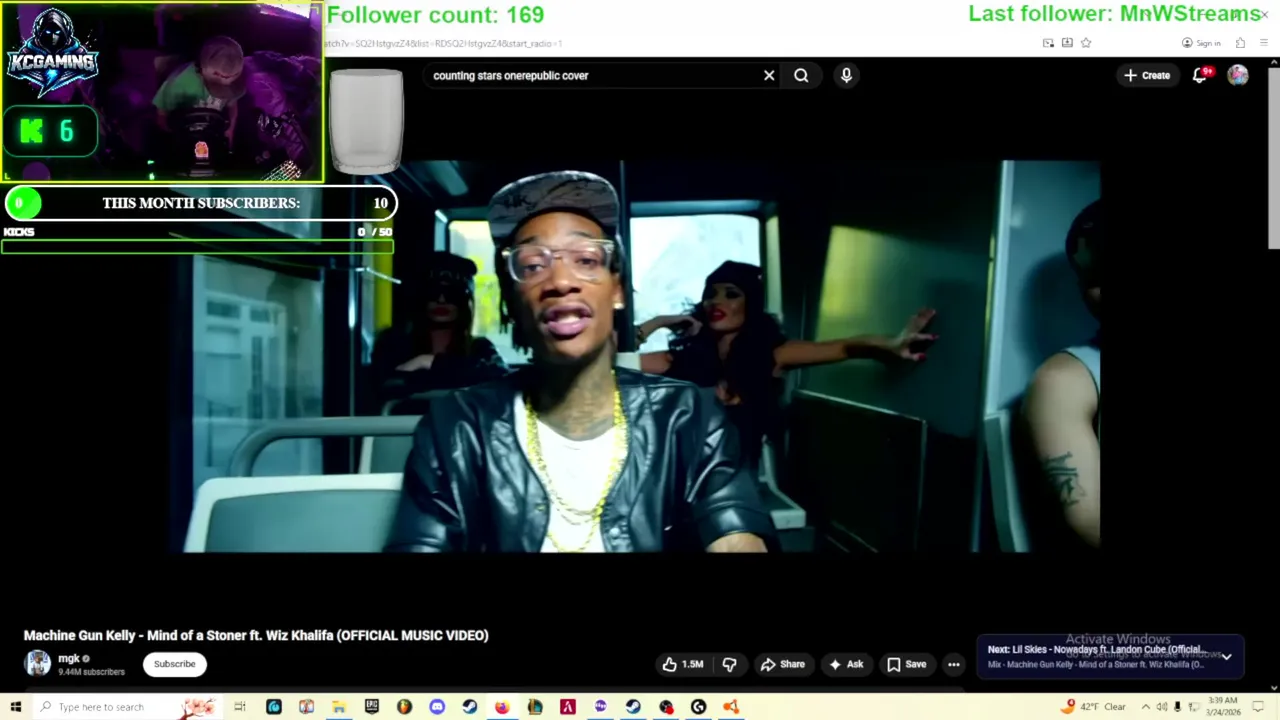This screenshot has height=720, width=1280.
Task: Open the Windows Start menu
Action: coord(15,707)
